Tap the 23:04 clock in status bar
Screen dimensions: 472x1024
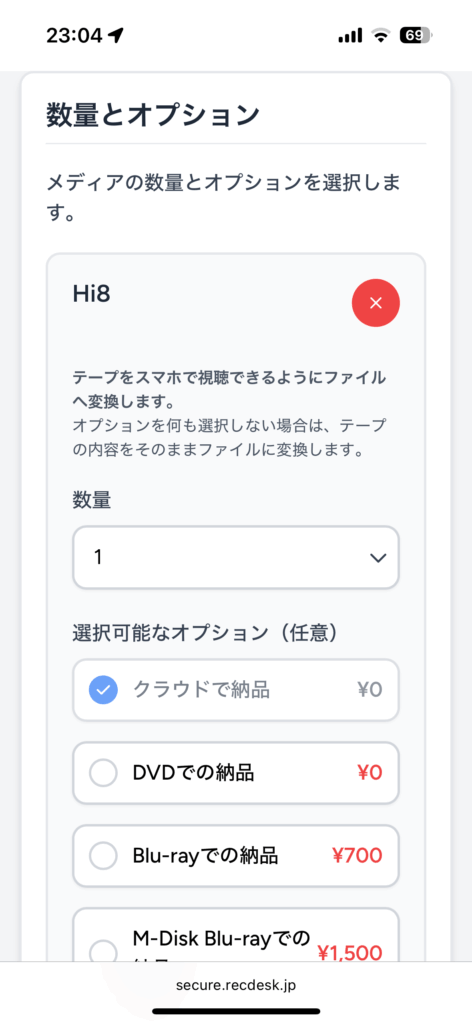pyautogui.click(x=74, y=35)
